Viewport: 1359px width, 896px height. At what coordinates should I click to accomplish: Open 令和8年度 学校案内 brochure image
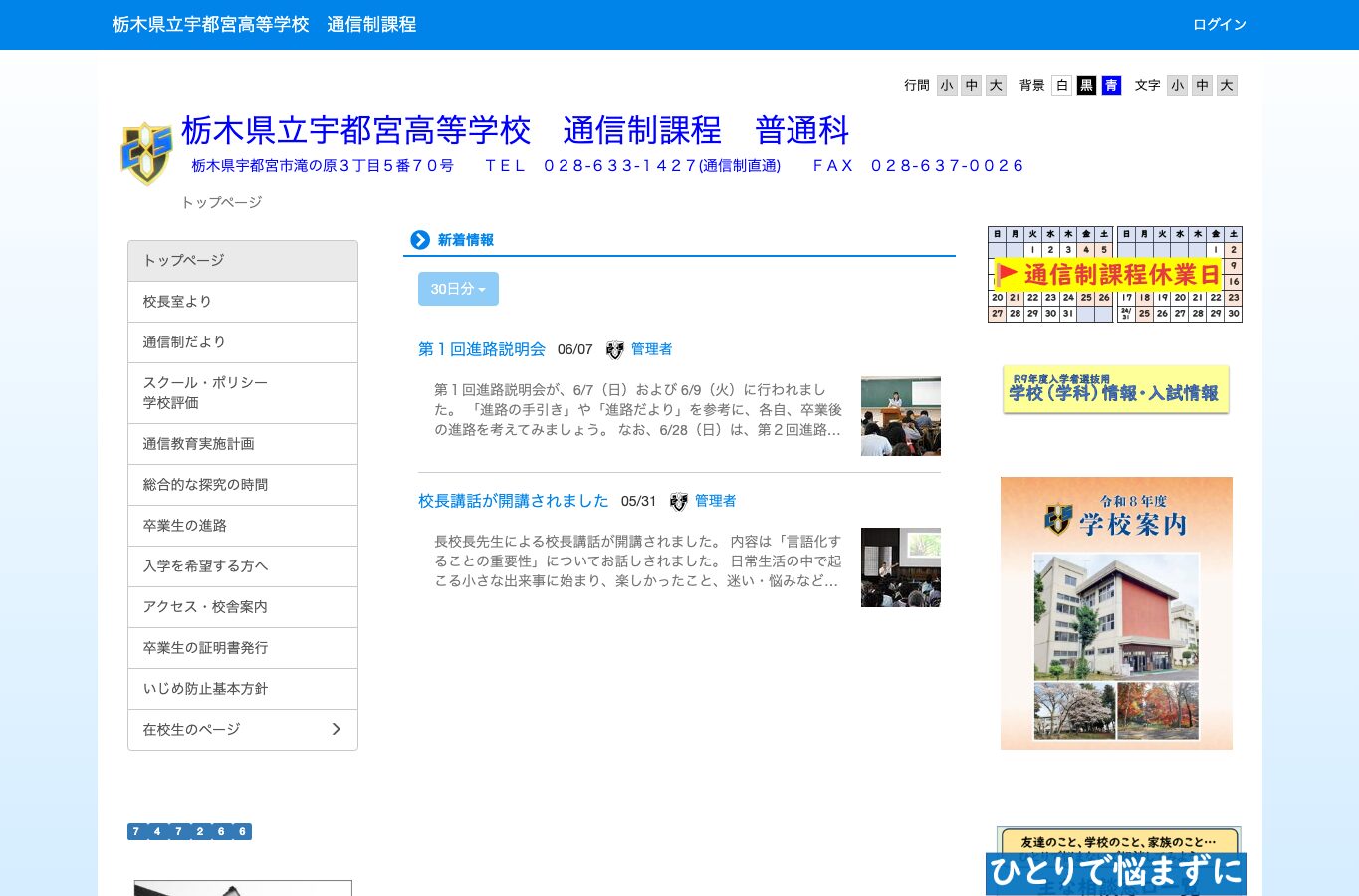click(1116, 613)
